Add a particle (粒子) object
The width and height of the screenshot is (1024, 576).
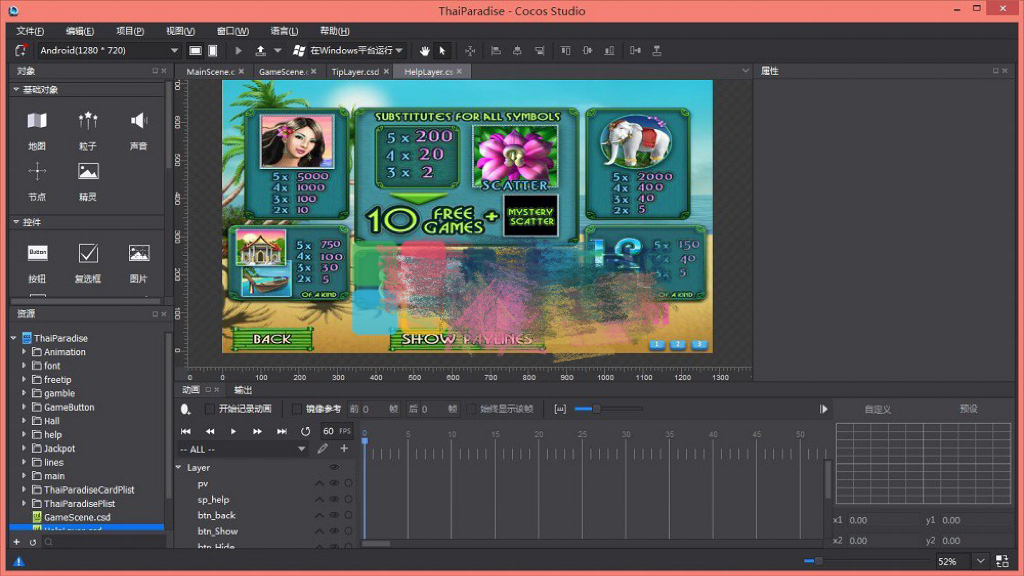point(88,121)
